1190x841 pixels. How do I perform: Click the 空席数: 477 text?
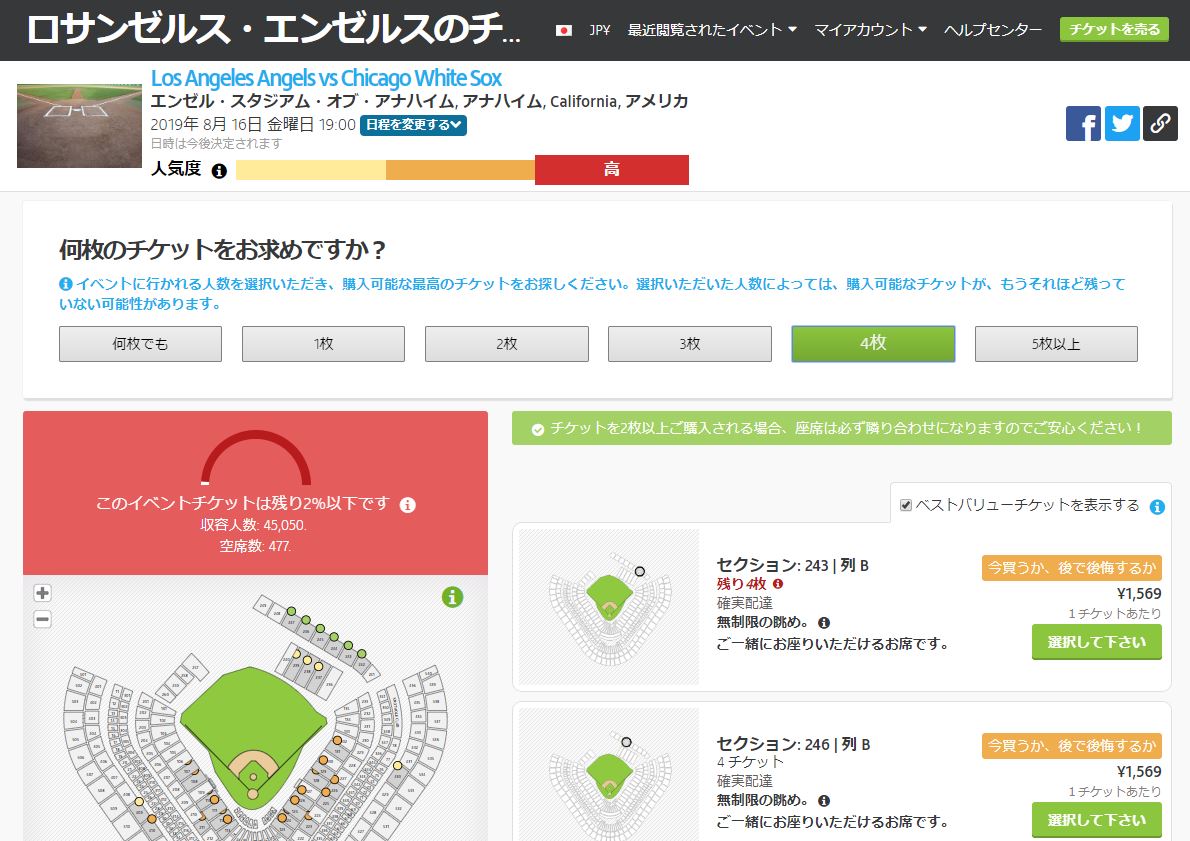tap(255, 546)
